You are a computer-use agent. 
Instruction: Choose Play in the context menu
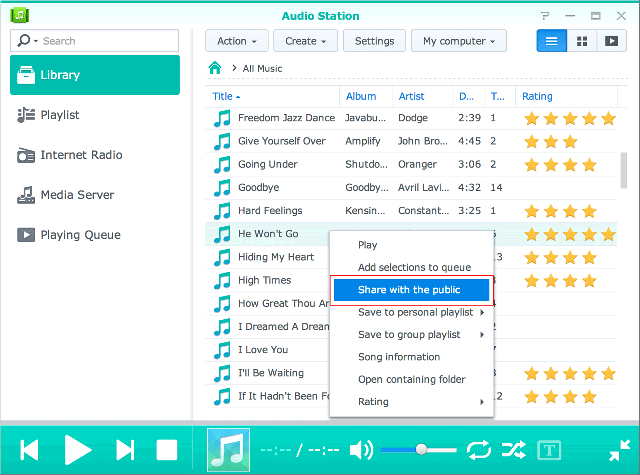[x=411, y=245]
